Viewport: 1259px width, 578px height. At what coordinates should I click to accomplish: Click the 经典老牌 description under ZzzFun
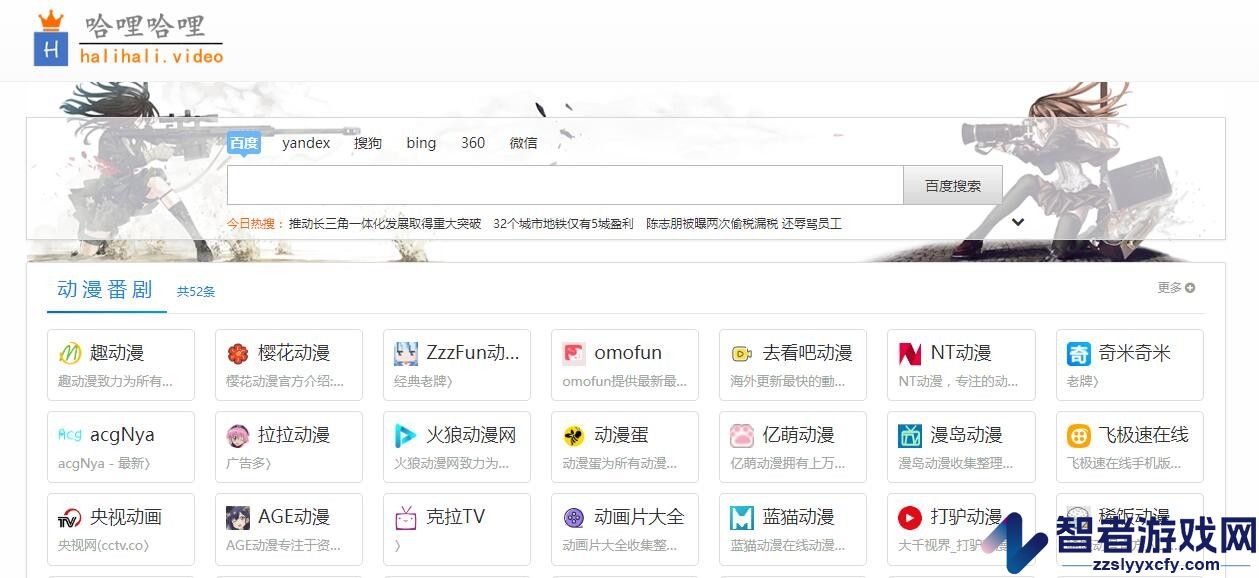click(423, 381)
